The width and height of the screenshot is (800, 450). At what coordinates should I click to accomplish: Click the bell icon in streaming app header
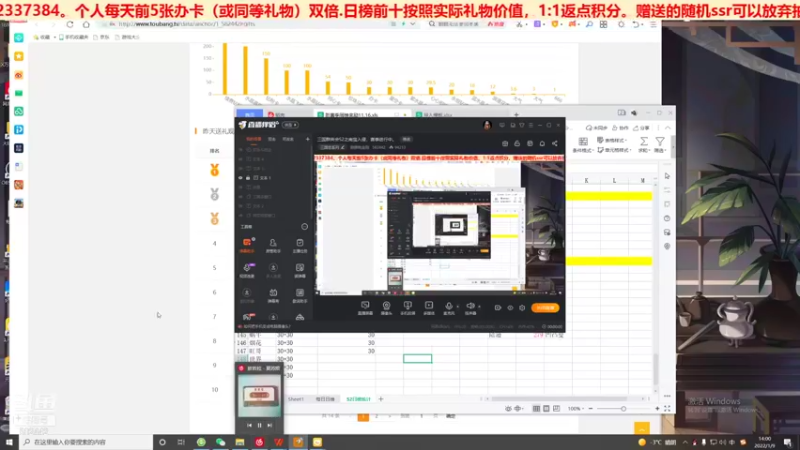coord(542,144)
